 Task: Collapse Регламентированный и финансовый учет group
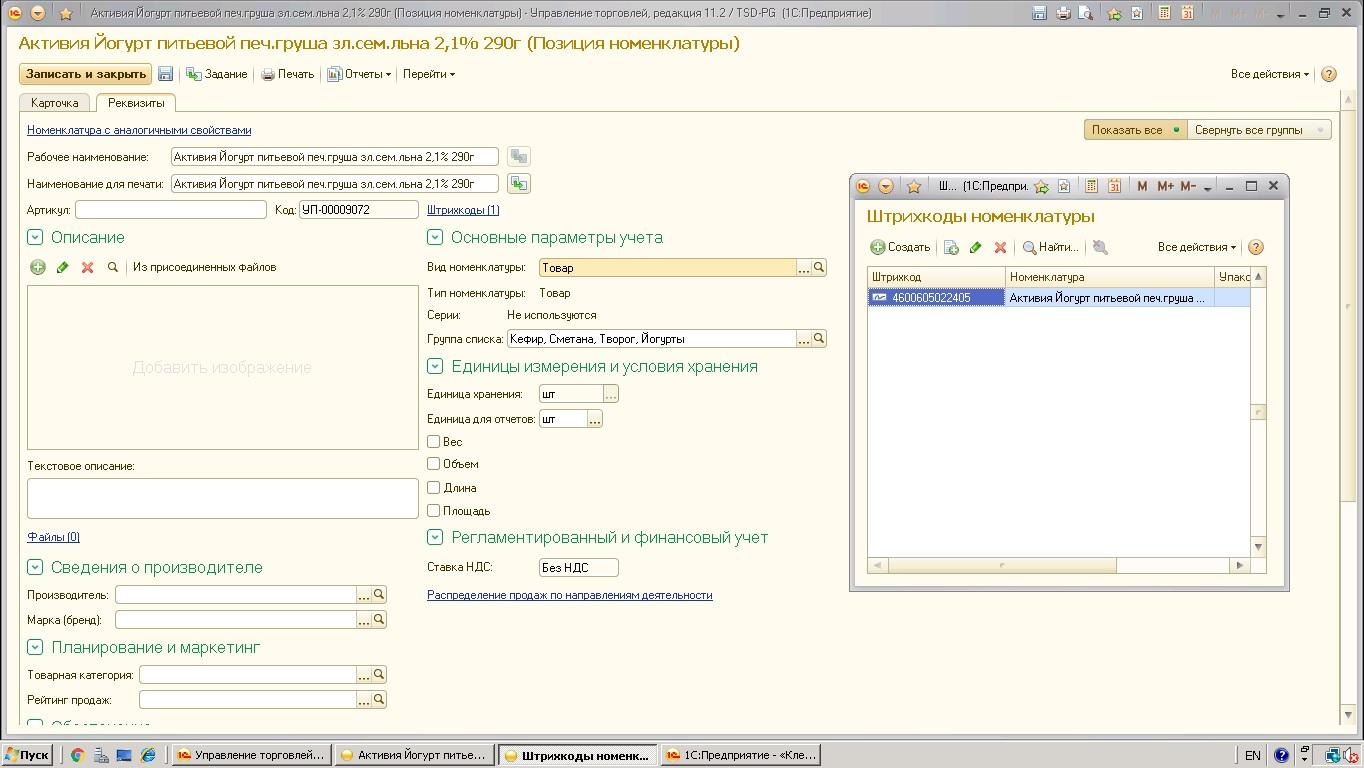coord(435,537)
